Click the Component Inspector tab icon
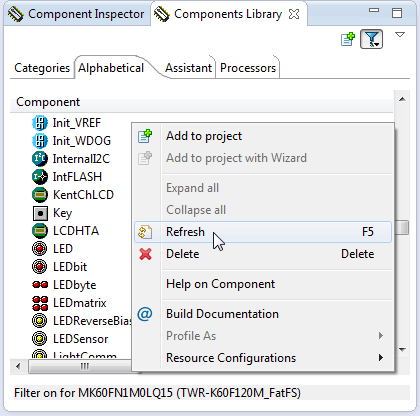 point(16,14)
